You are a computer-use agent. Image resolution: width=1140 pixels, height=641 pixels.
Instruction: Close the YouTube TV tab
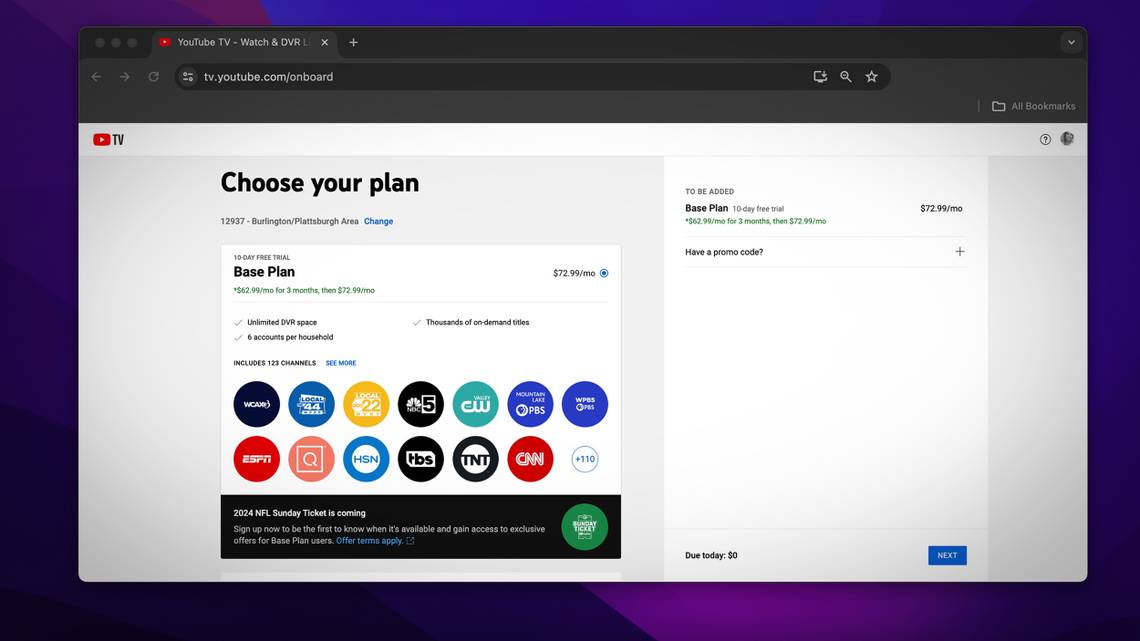point(324,42)
